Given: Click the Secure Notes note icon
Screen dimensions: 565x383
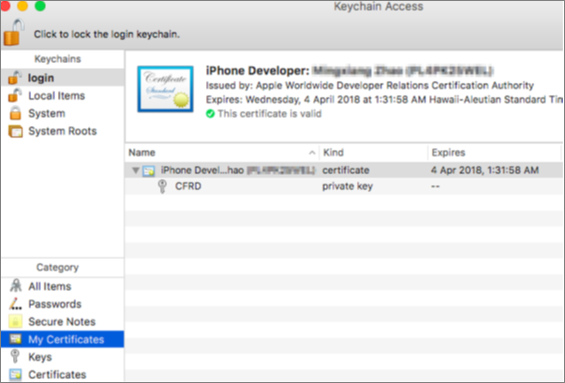Looking at the screenshot, I should coord(15,321).
